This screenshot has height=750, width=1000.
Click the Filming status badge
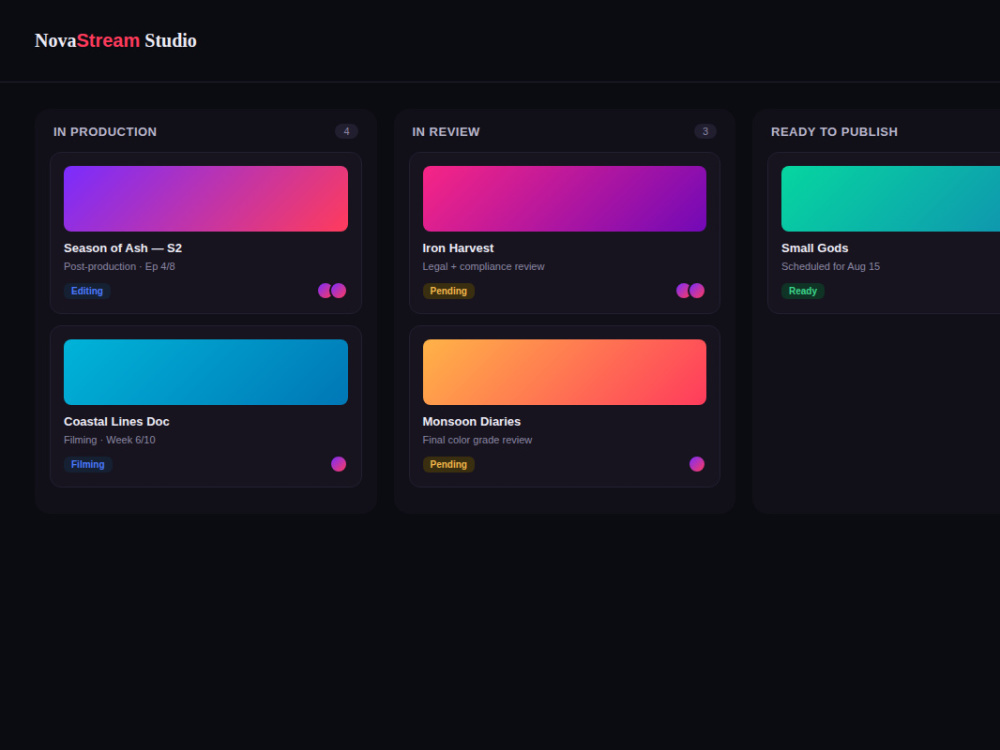click(87, 464)
